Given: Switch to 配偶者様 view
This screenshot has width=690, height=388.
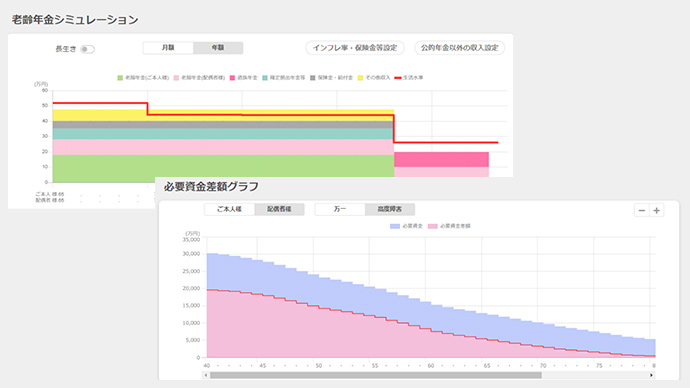Looking at the screenshot, I should 279,209.
